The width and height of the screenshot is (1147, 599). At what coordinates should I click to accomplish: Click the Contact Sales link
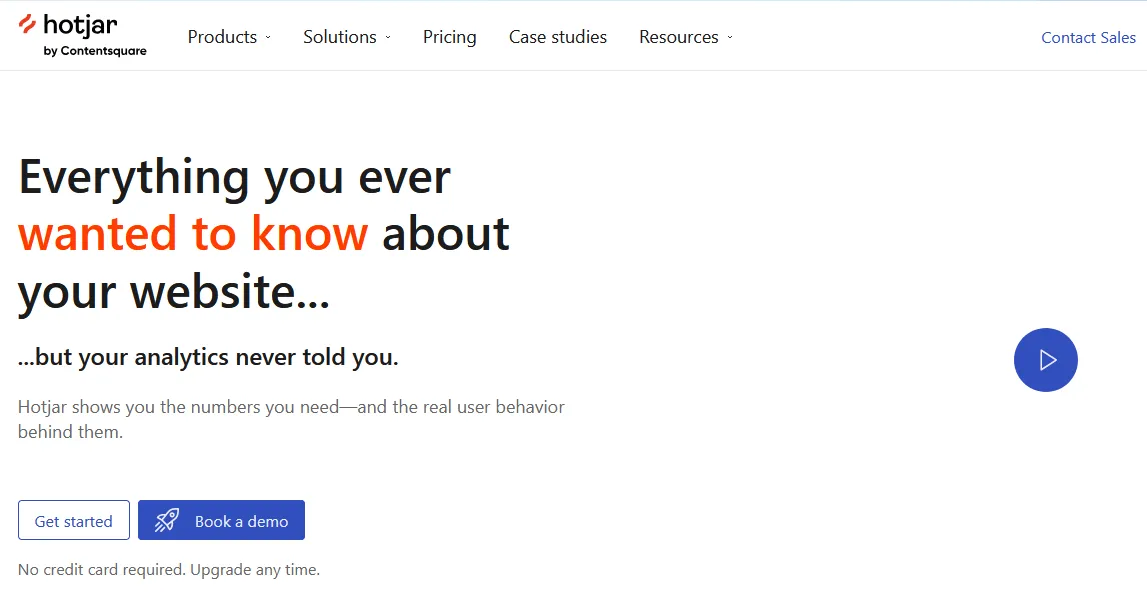click(1088, 38)
